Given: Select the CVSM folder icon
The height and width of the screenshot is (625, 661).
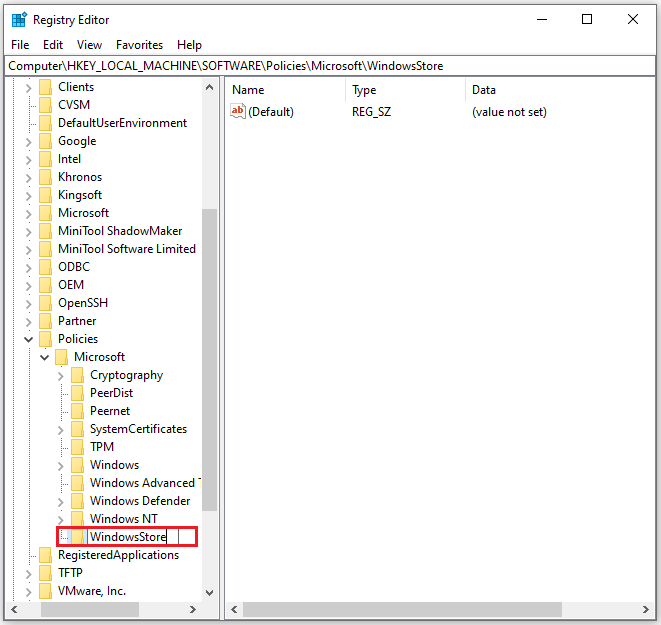Looking at the screenshot, I should pyautogui.click(x=45, y=105).
